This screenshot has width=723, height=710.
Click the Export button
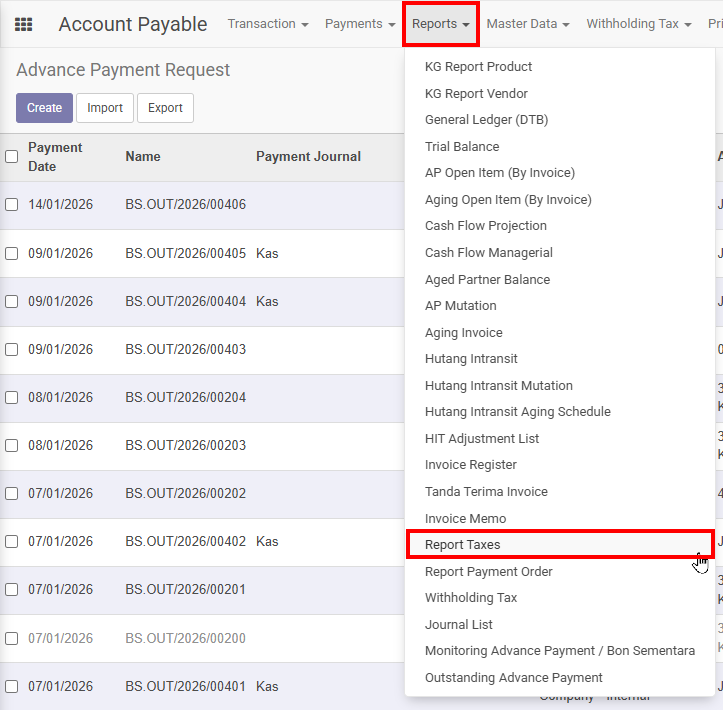click(165, 108)
